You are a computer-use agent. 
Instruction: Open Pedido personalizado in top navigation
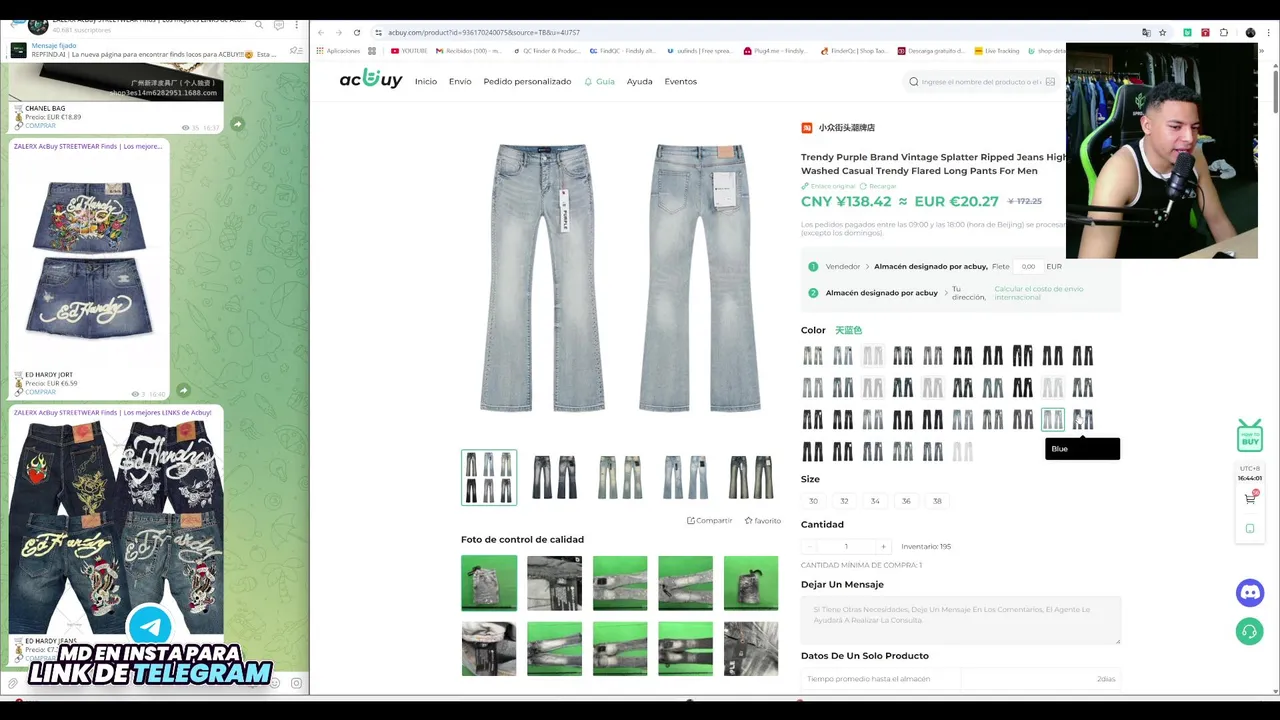coord(527,81)
